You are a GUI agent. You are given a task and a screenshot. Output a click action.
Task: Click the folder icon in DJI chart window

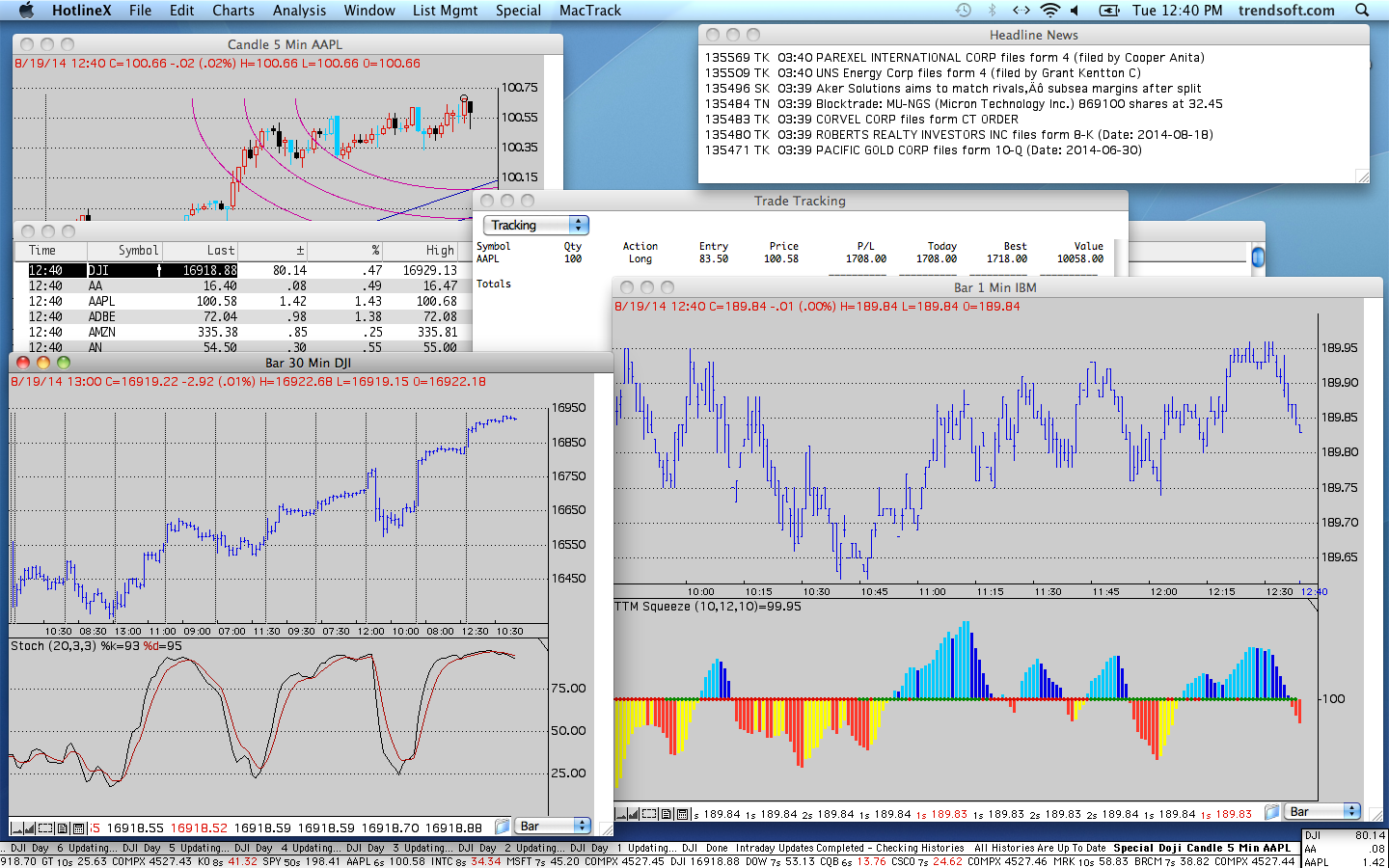(502, 827)
